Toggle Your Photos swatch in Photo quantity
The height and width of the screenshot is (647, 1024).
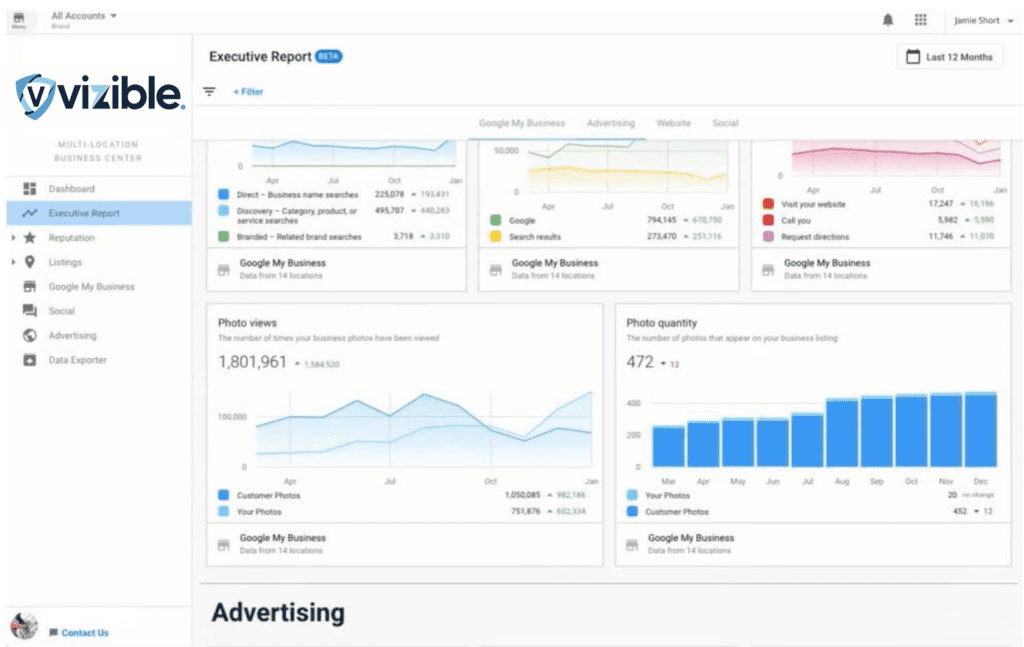click(632, 495)
